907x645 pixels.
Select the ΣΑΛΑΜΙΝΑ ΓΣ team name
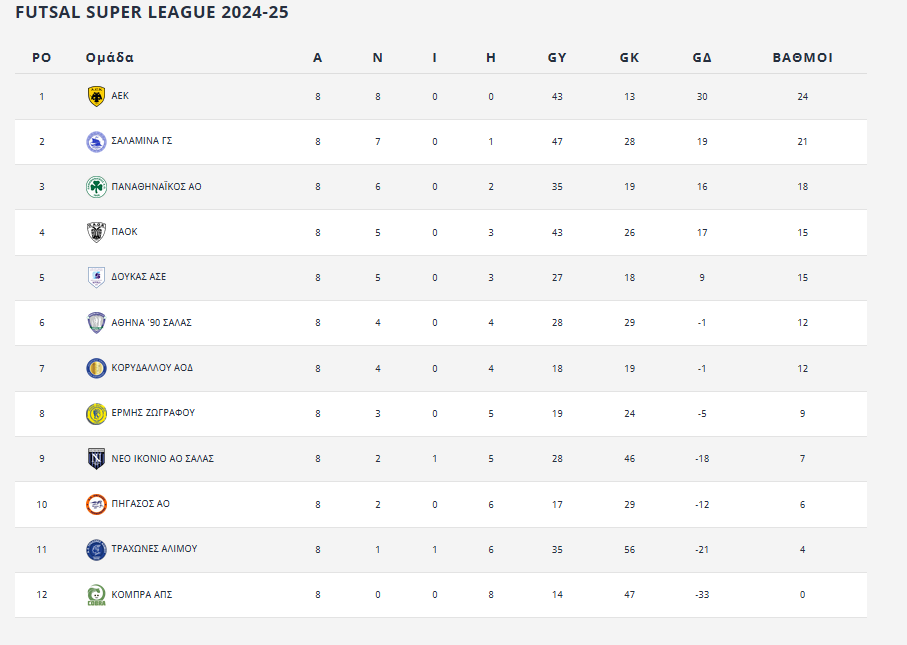click(x=142, y=141)
